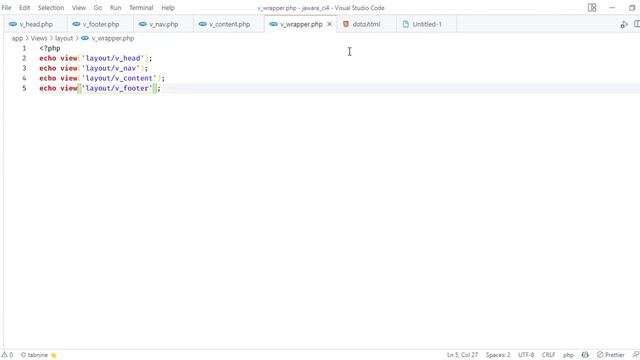Click line number 5 in the gutter
This screenshot has height=360, width=640.
coord(24,88)
